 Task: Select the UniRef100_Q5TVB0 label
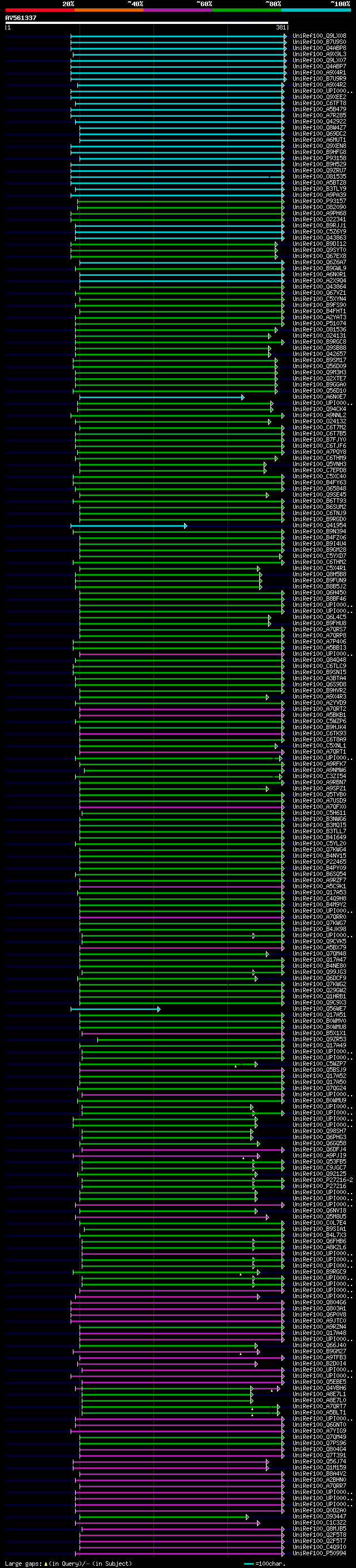[x=319, y=794]
